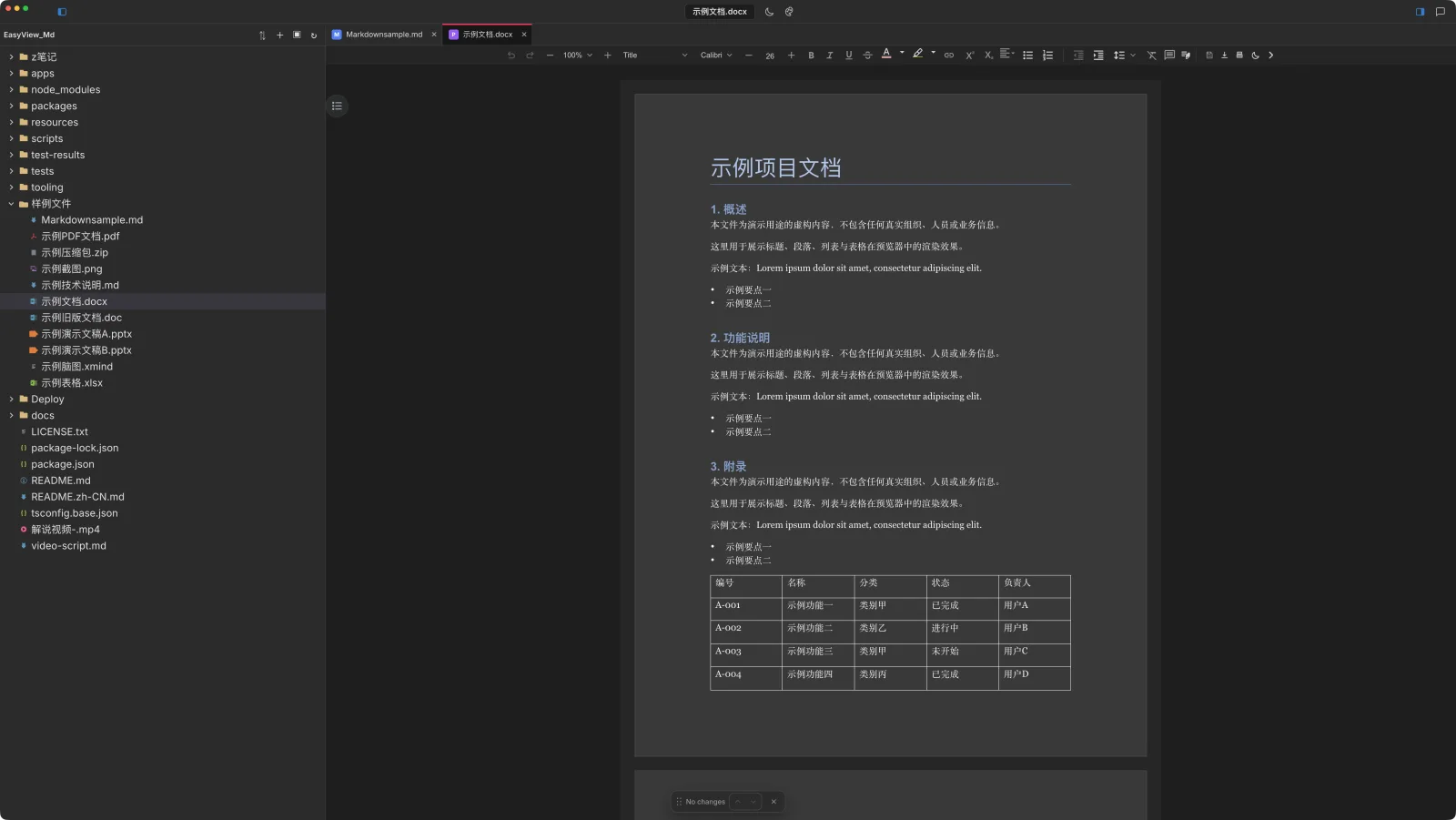Collapse all folders in explorer
This screenshot has width=1456, height=820.
point(297,35)
